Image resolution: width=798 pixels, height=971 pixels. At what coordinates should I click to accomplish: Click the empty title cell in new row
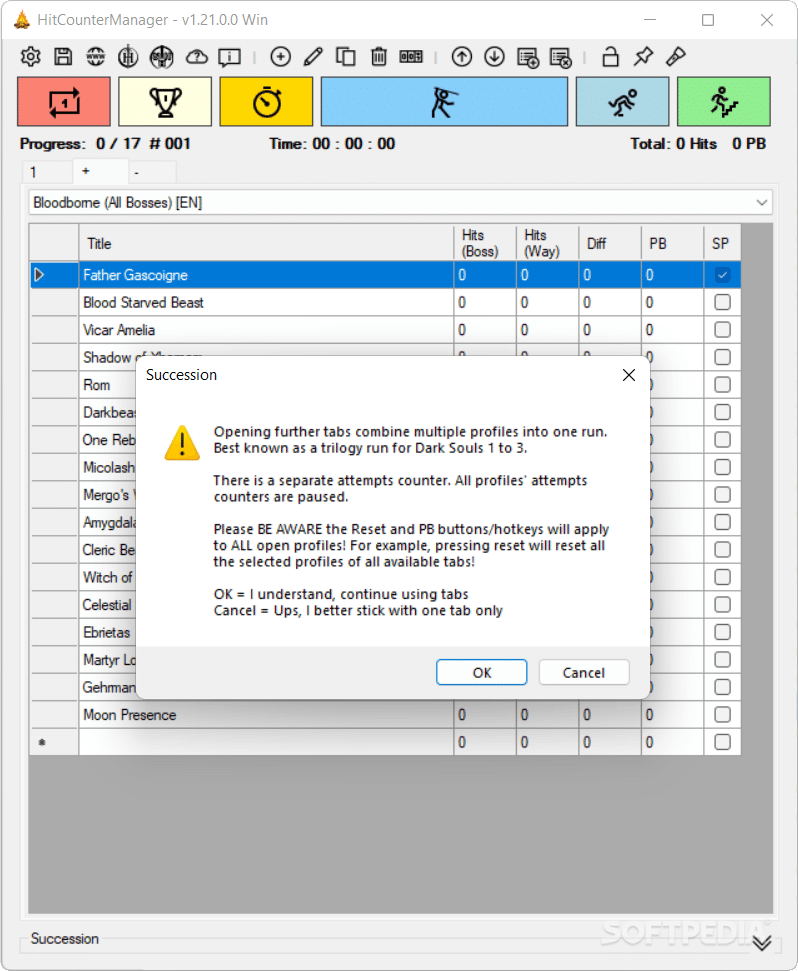(x=266, y=742)
